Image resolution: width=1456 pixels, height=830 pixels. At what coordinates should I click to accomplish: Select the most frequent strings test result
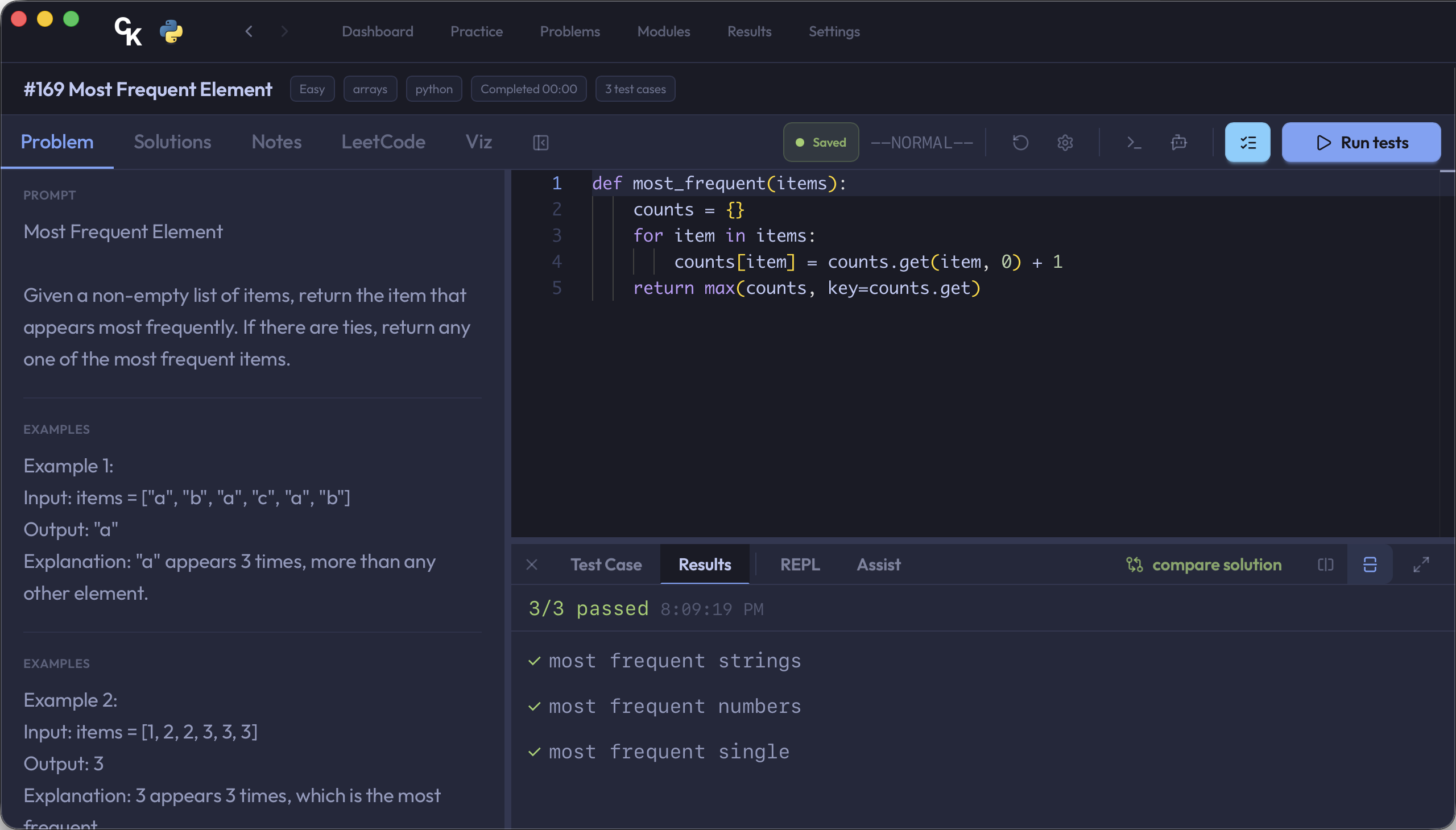pos(675,661)
